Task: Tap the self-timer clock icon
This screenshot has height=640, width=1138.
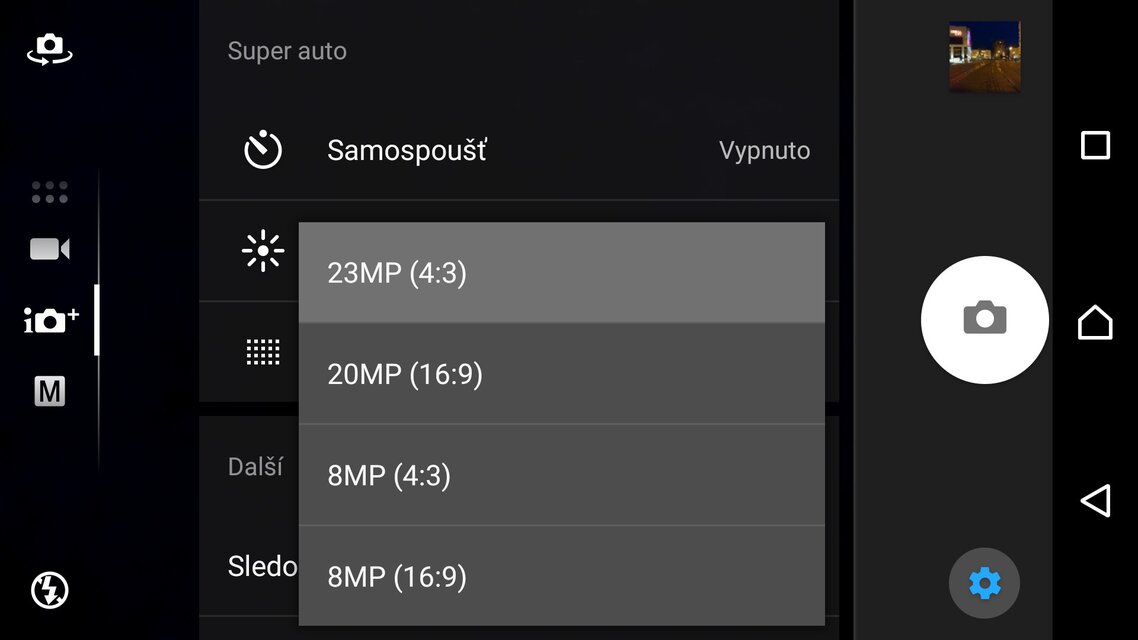Action: click(x=262, y=150)
